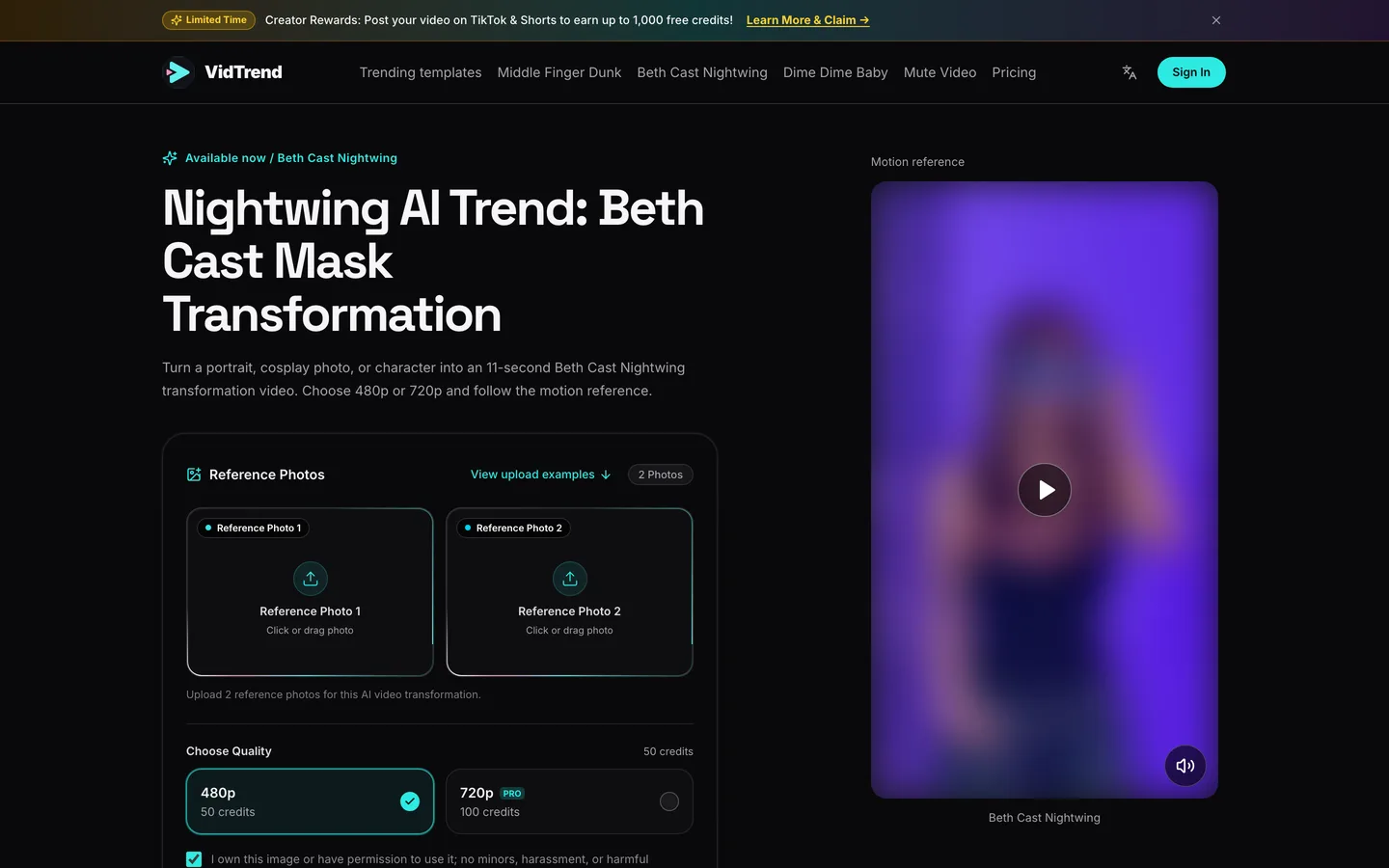The height and width of the screenshot is (868, 1389).
Task: Go to Middle Finger Dunk template
Action: tap(559, 72)
